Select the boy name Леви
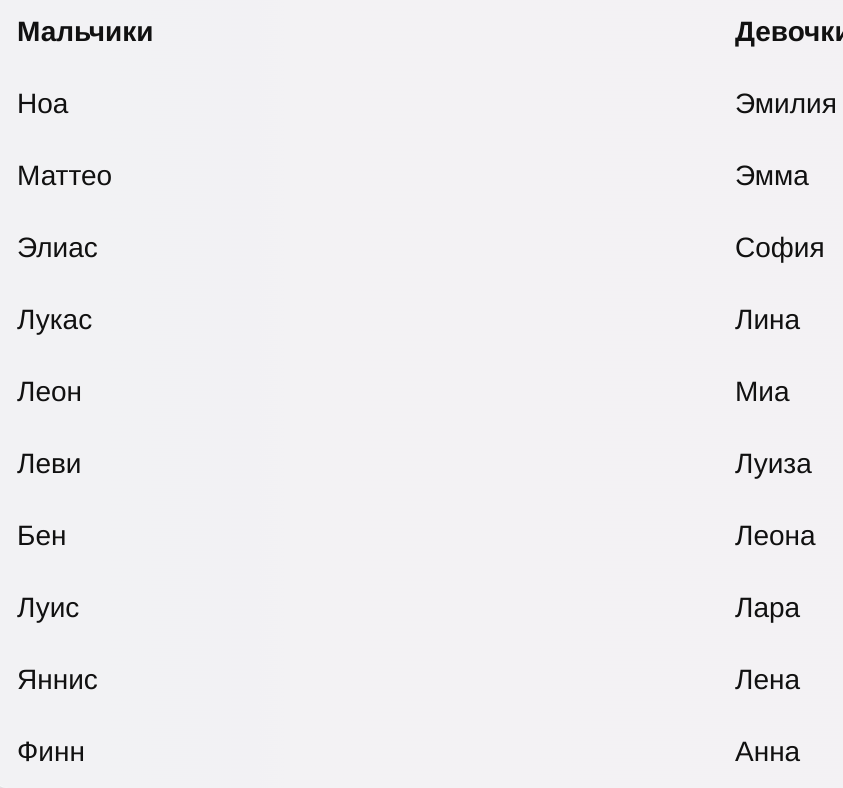Viewport: 843px width, 788px height. [x=49, y=464]
